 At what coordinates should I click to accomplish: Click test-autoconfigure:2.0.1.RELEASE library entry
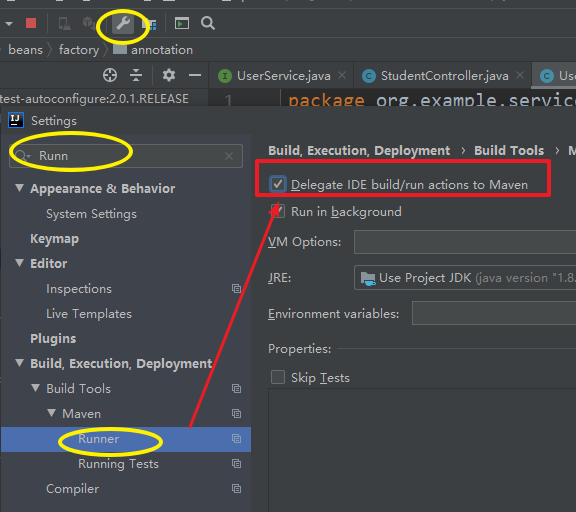(94, 99)
